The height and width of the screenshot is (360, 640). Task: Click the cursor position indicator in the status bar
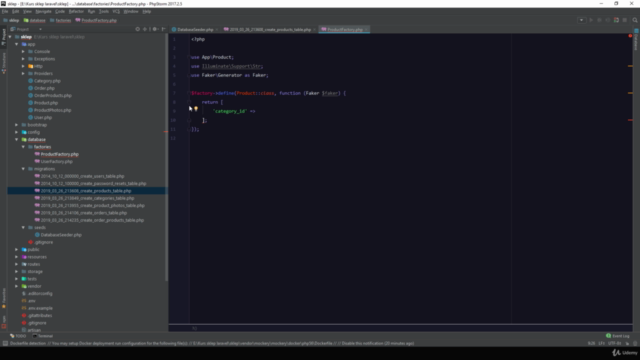[x=591, y=343]
